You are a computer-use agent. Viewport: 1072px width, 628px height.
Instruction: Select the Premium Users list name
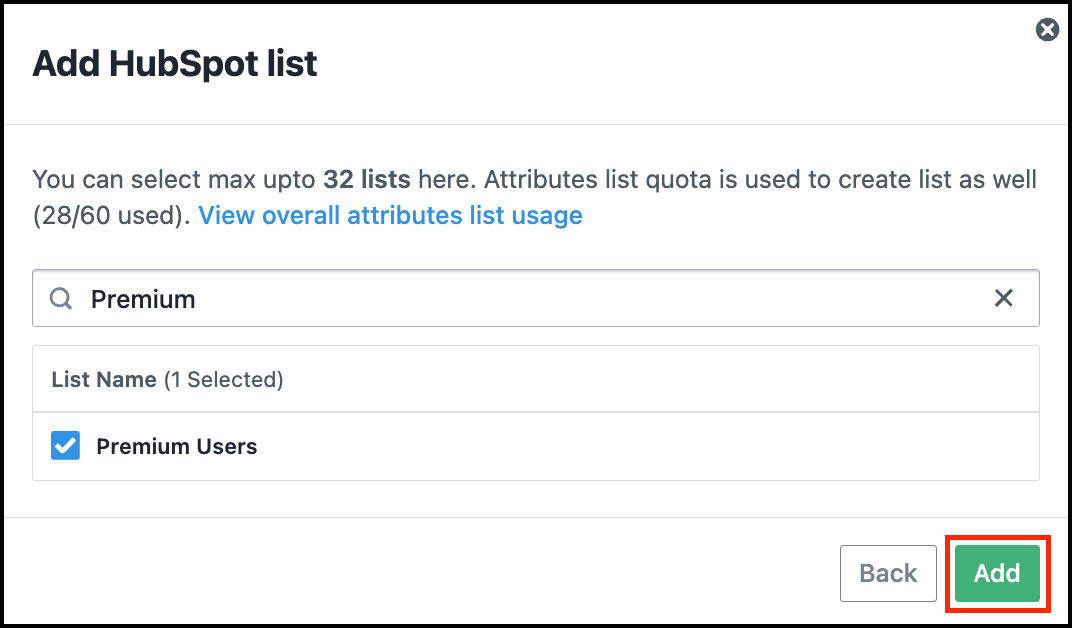(176, 446)
